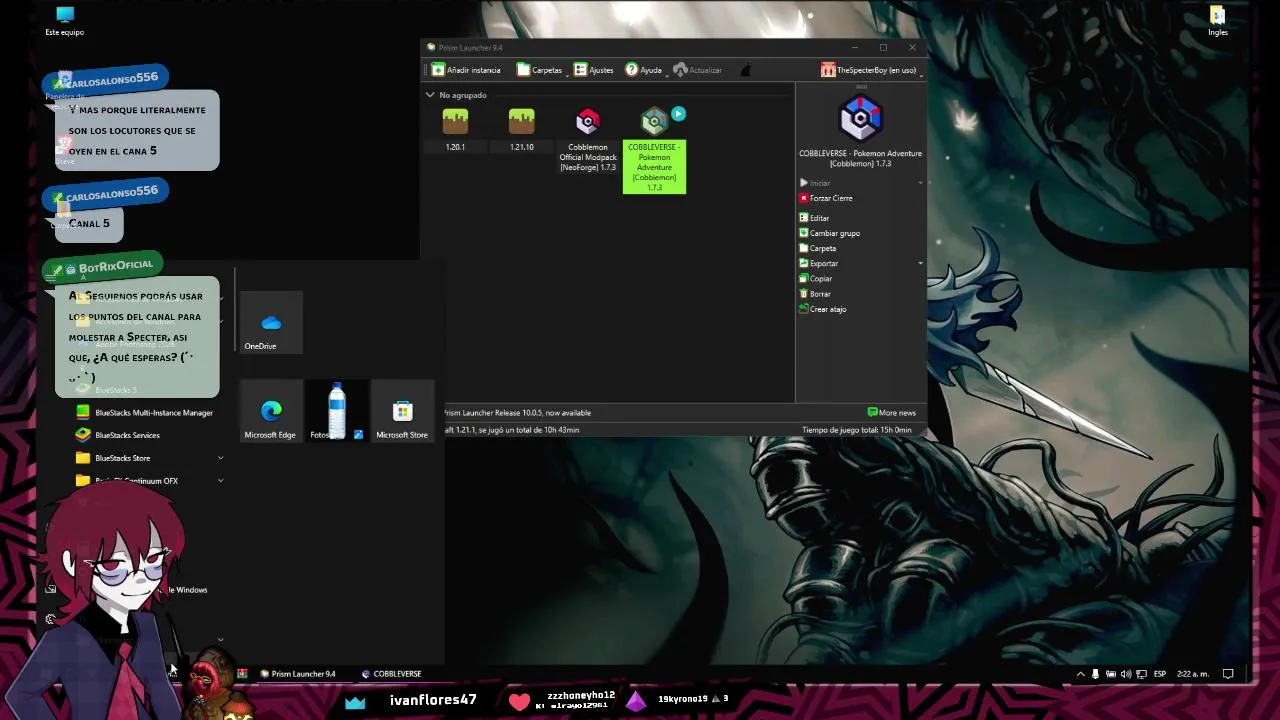Open instance Carpeta from side panel

(817, 248)
